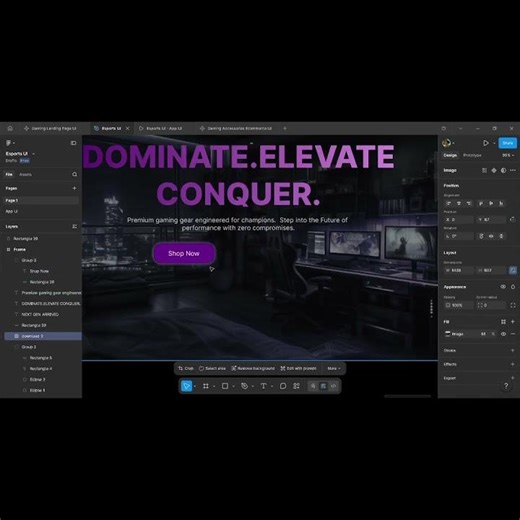Switch to the Assets tab
Screen dimensions: 520x520
click(x=25, y=174)
